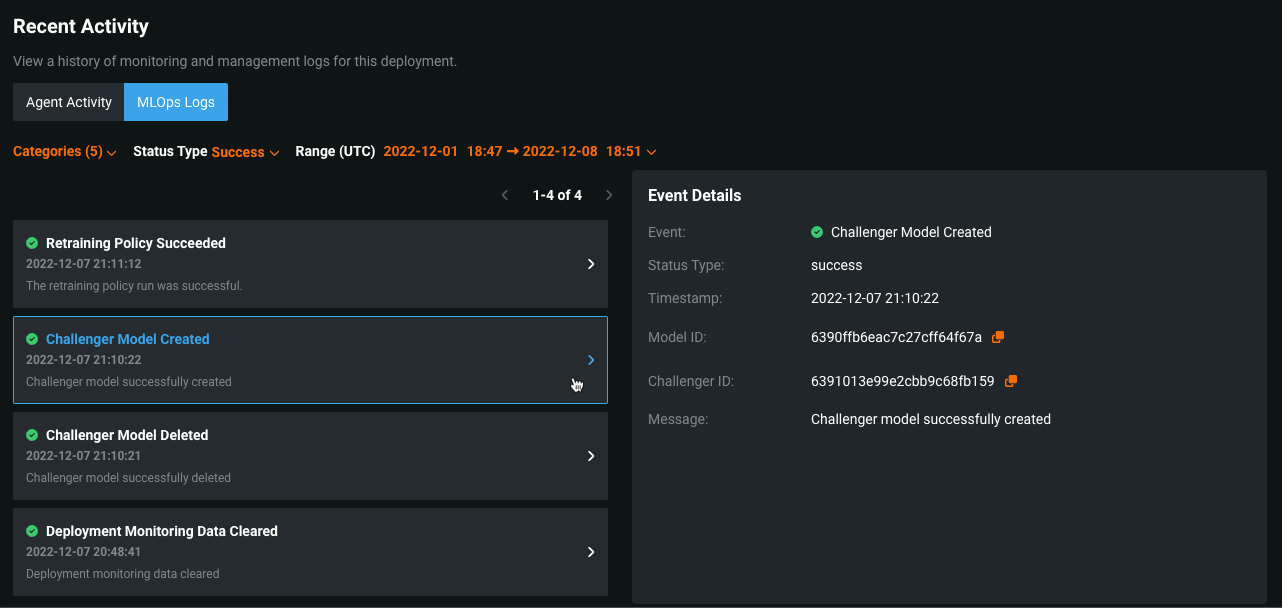
Task: Select the MLOps Logs tab
Action: tap(176, 102)
